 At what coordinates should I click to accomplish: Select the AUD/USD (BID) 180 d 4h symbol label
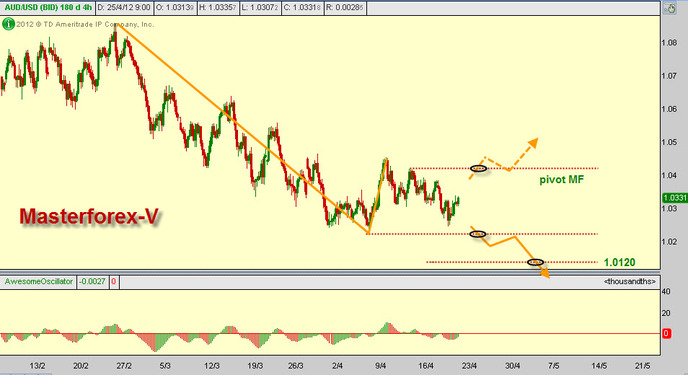click(47, 7)
